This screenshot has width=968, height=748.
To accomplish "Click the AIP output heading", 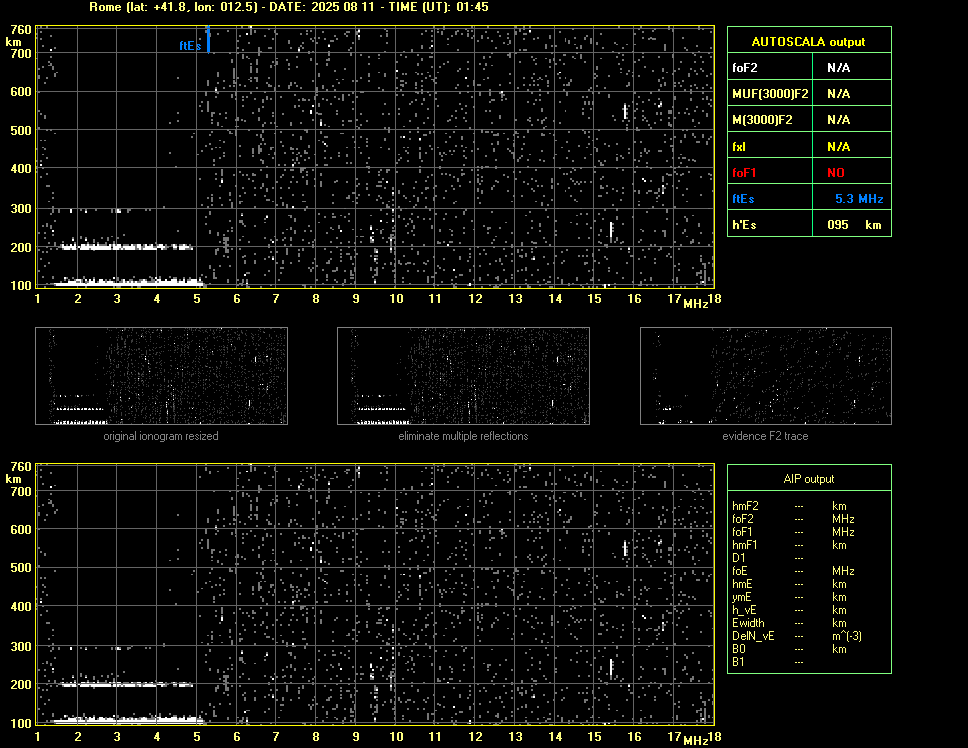I will click(809, 479).
